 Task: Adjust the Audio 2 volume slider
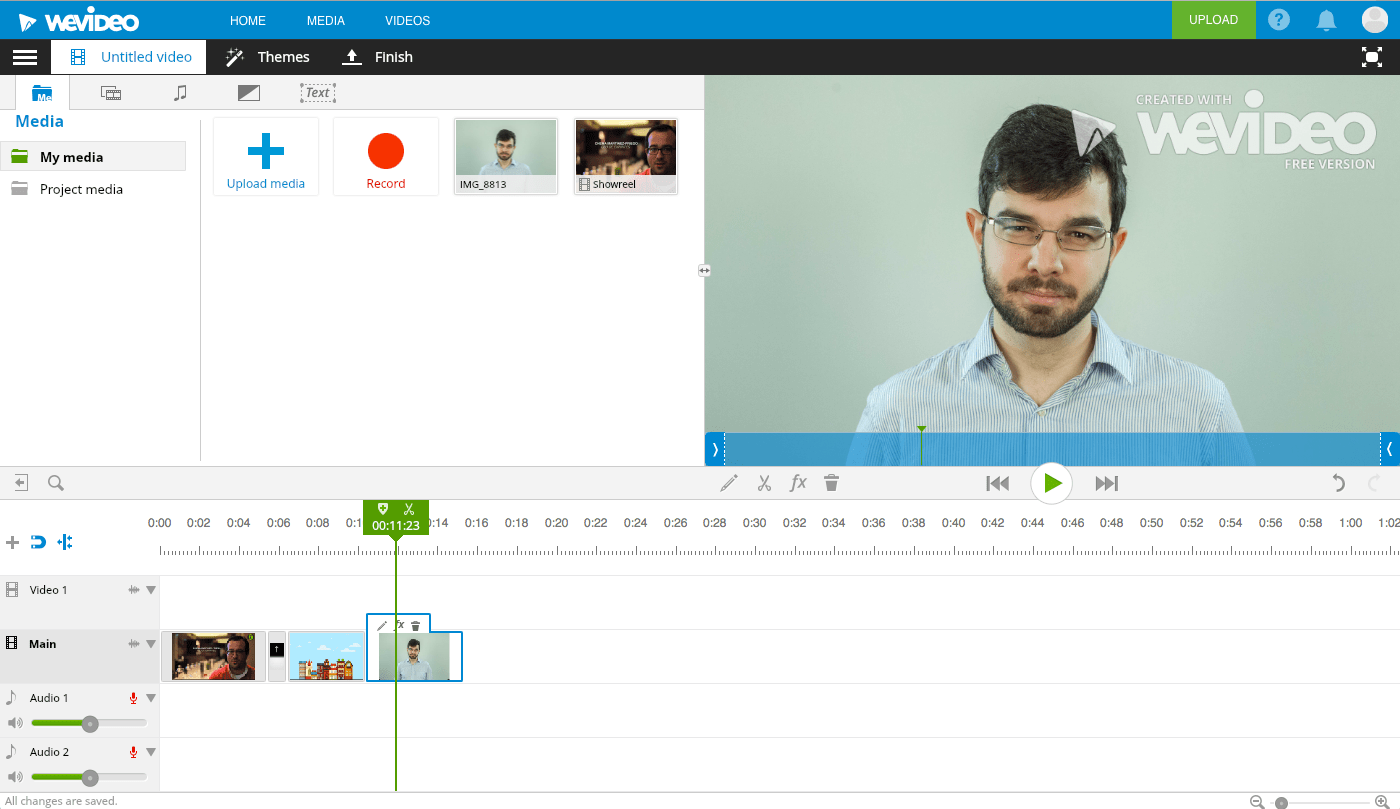[x=89, y=777]
